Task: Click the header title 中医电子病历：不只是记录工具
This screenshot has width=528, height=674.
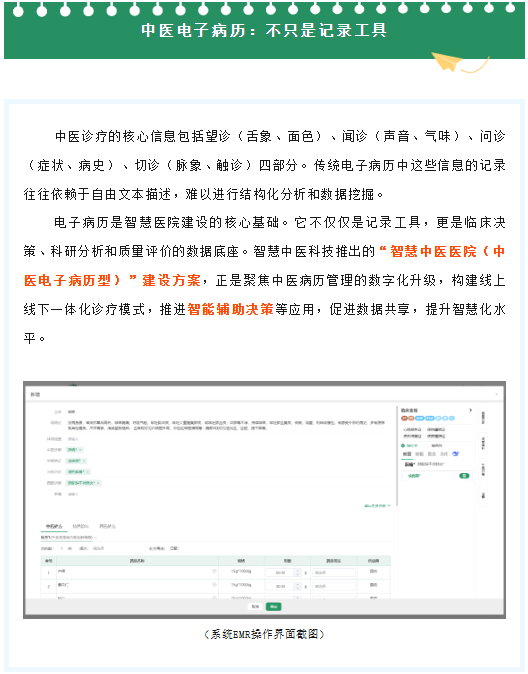Action: point(264,30)
